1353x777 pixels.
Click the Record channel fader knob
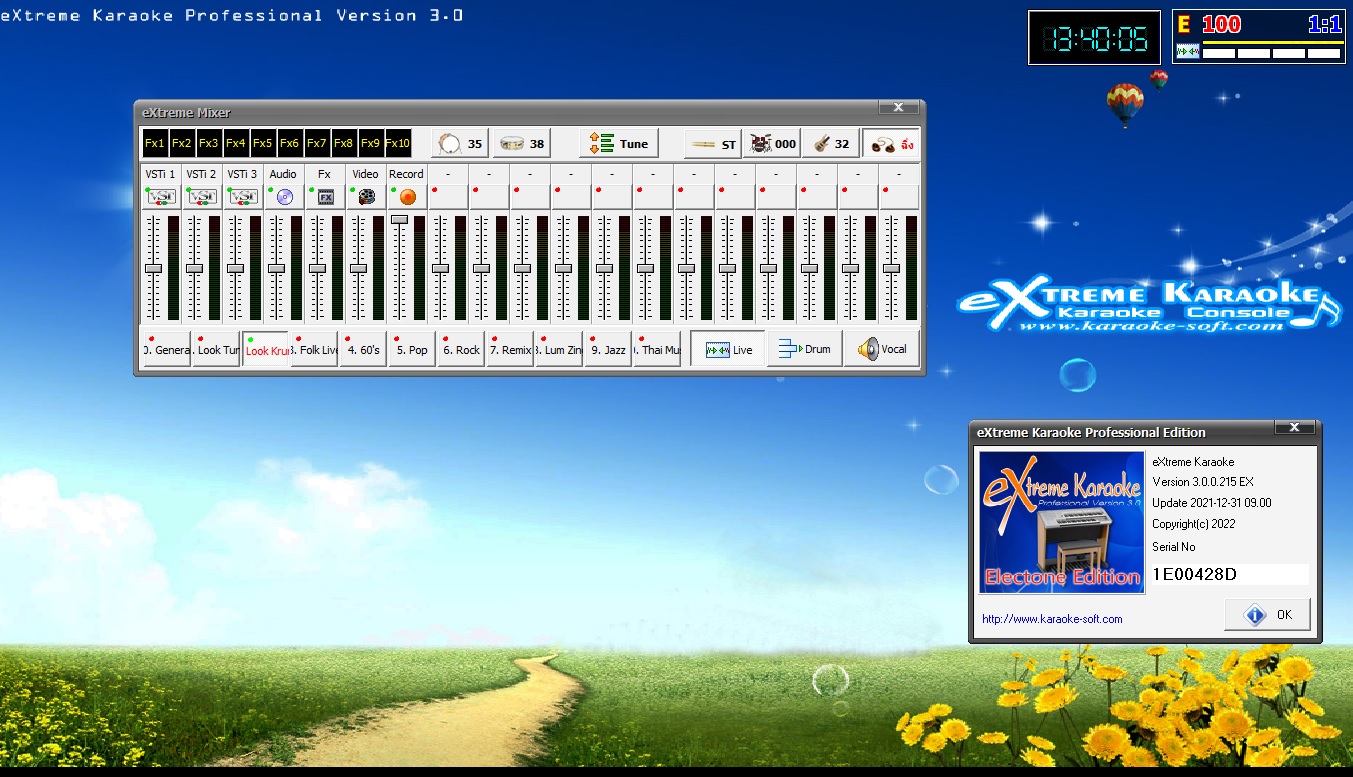point(400,218)
